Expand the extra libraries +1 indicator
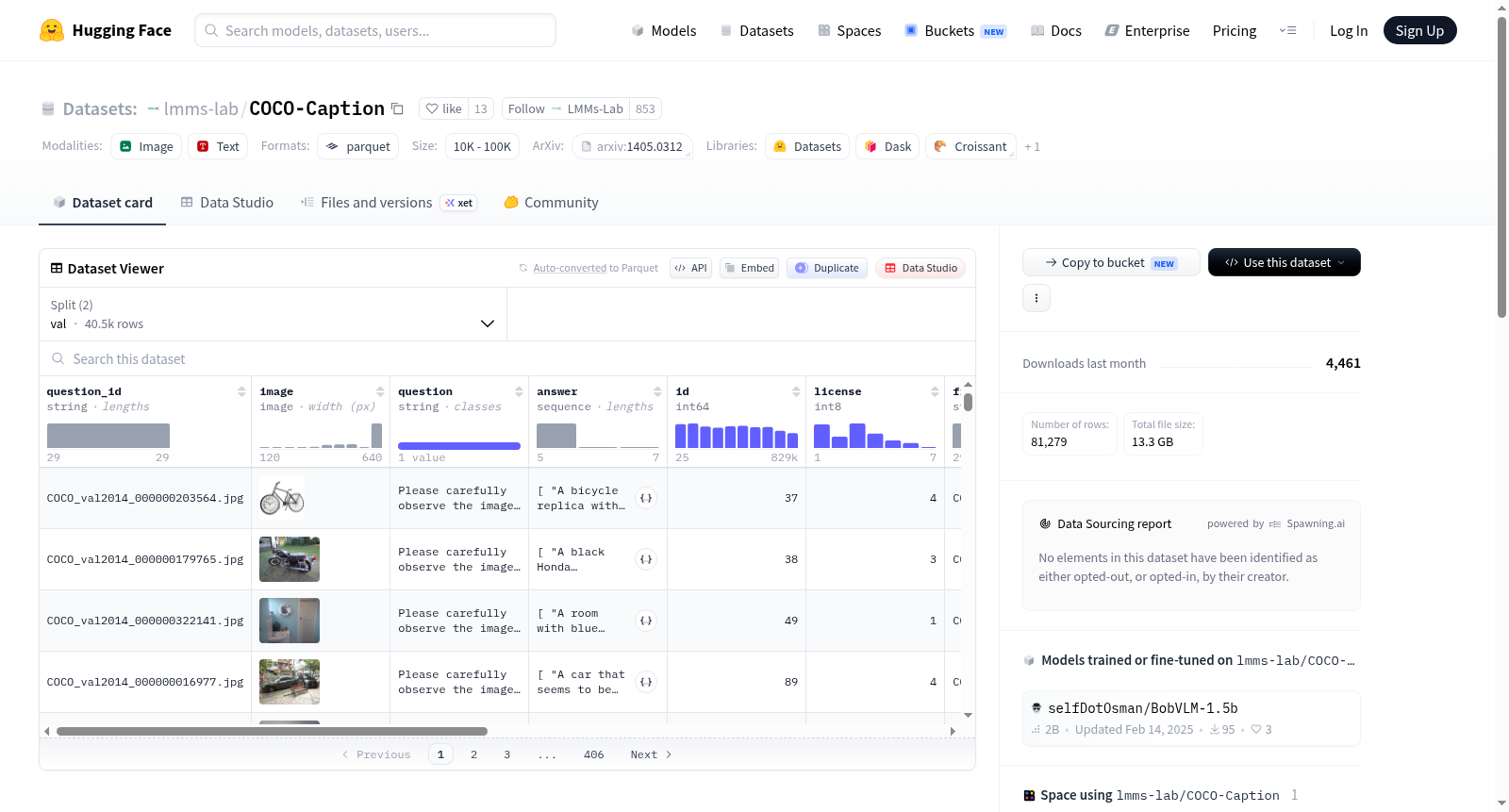 coord(1032,147)
